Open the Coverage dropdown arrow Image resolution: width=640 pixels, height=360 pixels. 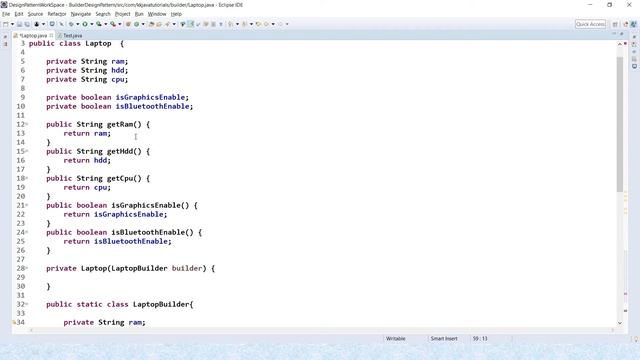click(x=105, y=24)
